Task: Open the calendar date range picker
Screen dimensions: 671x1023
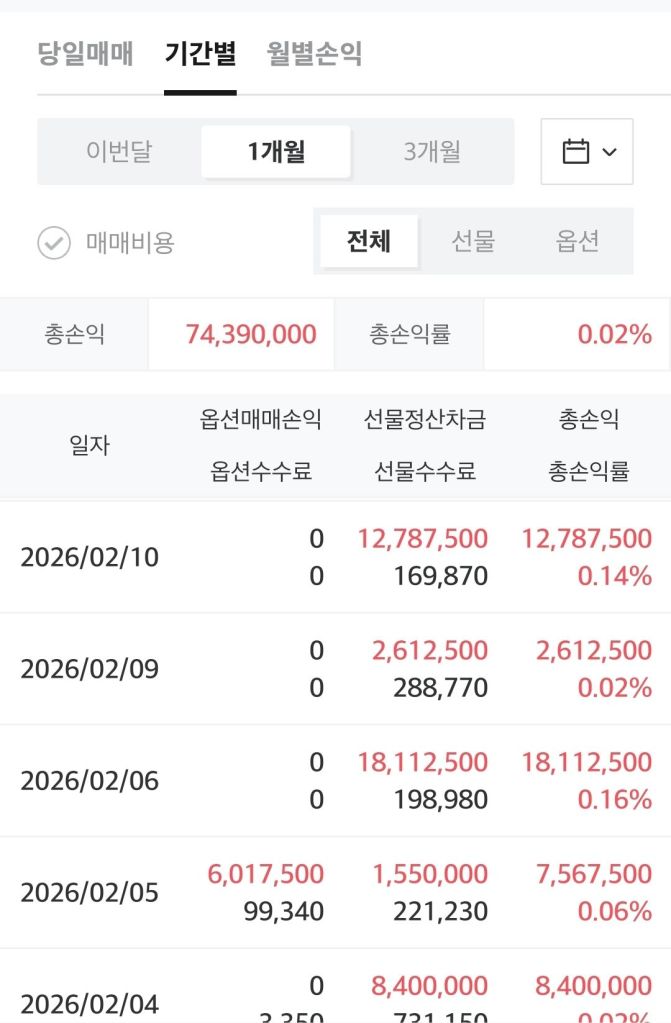Action: (587, 152)
